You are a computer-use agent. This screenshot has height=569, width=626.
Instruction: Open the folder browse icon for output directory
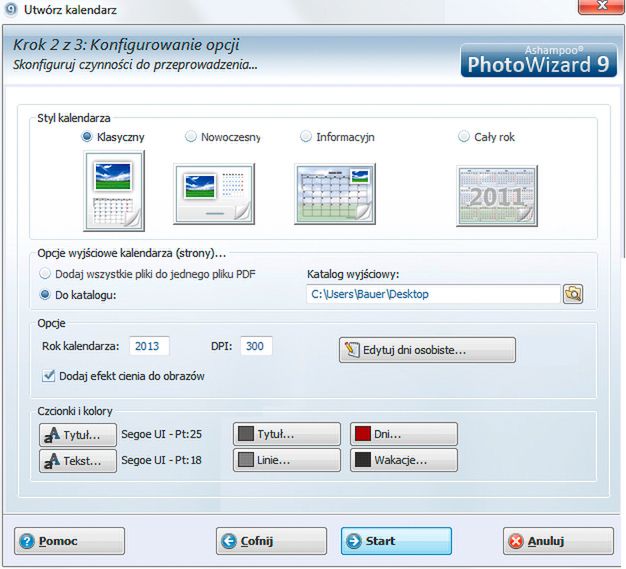[573, 294]
